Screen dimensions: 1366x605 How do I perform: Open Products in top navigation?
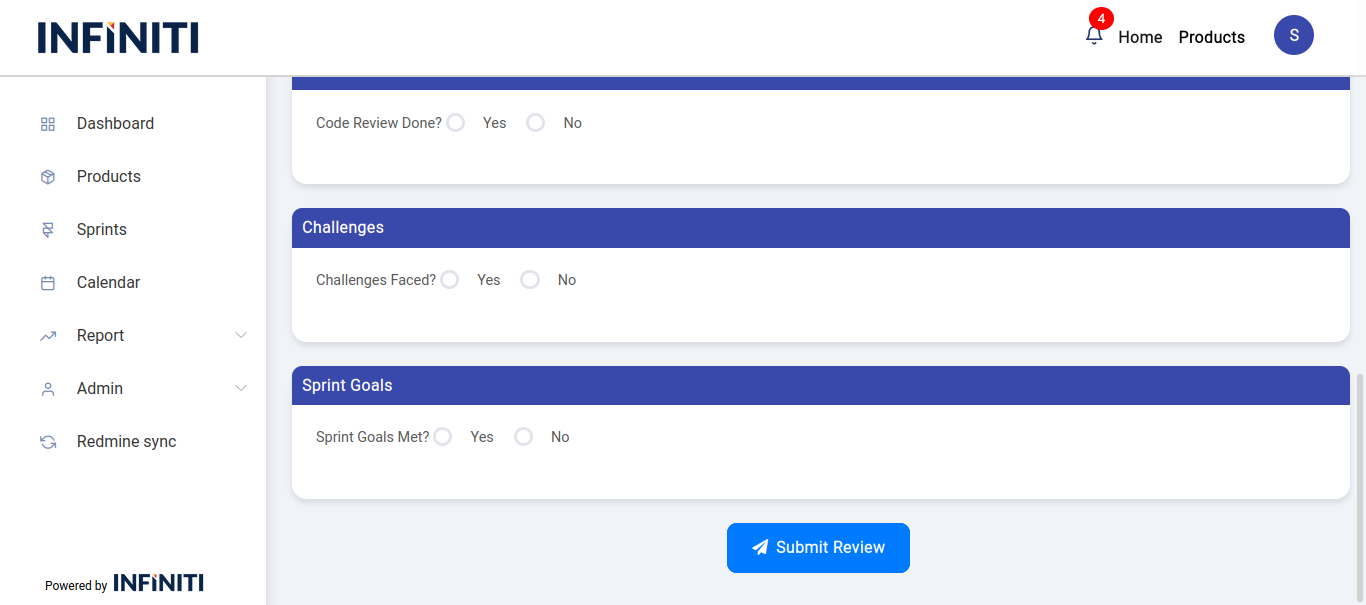(x=1211, y=37)
